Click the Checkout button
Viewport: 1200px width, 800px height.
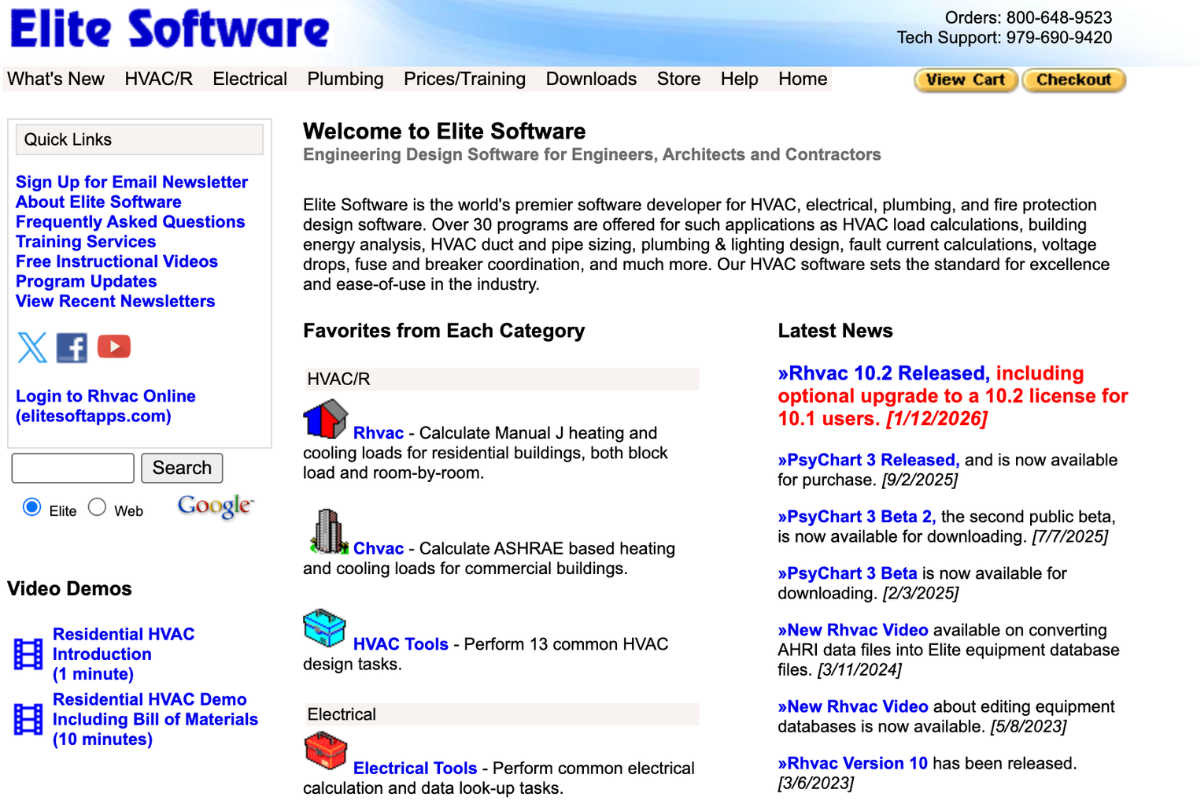click(1073, 79)
